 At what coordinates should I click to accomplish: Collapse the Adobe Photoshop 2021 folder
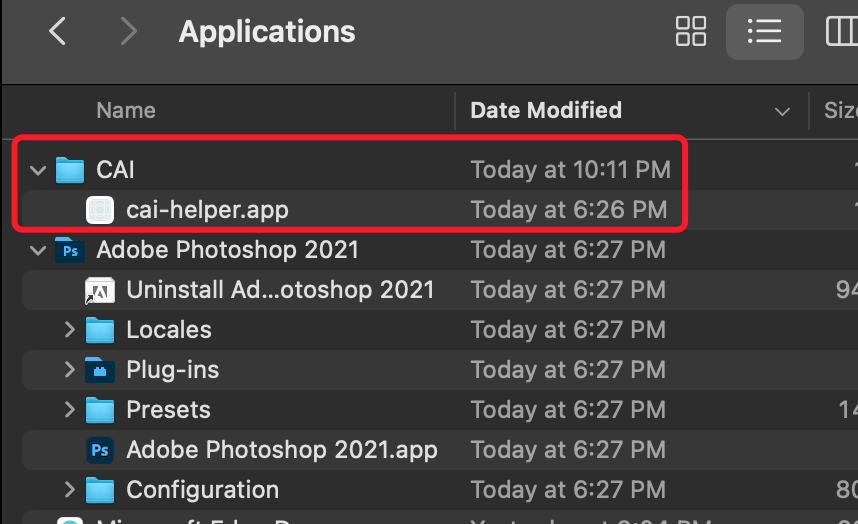39,250
